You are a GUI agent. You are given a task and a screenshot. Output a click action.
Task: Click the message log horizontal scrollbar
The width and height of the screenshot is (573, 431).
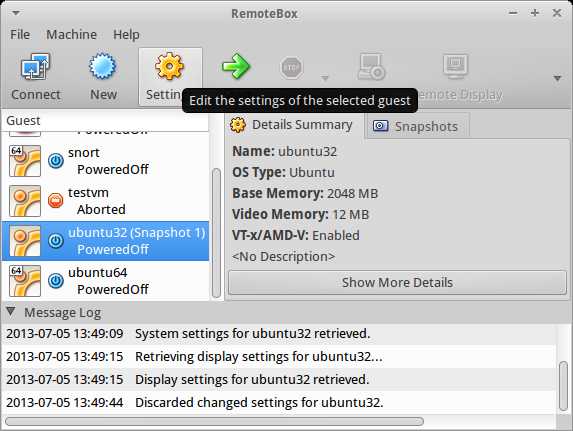(215, 421)
